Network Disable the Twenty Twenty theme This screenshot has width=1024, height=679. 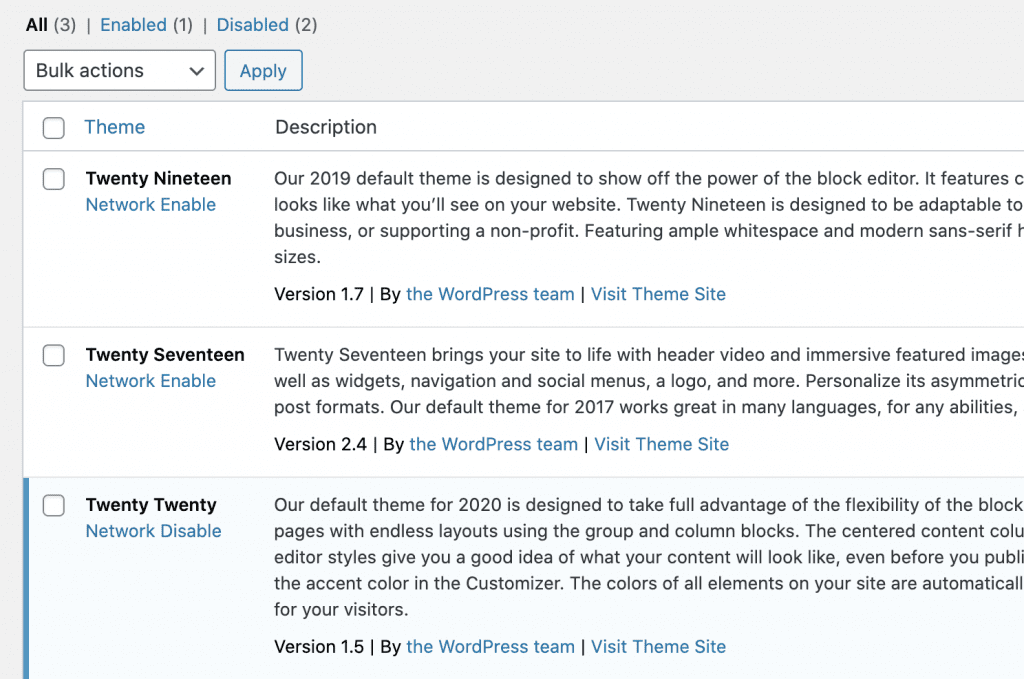[153, 531]
